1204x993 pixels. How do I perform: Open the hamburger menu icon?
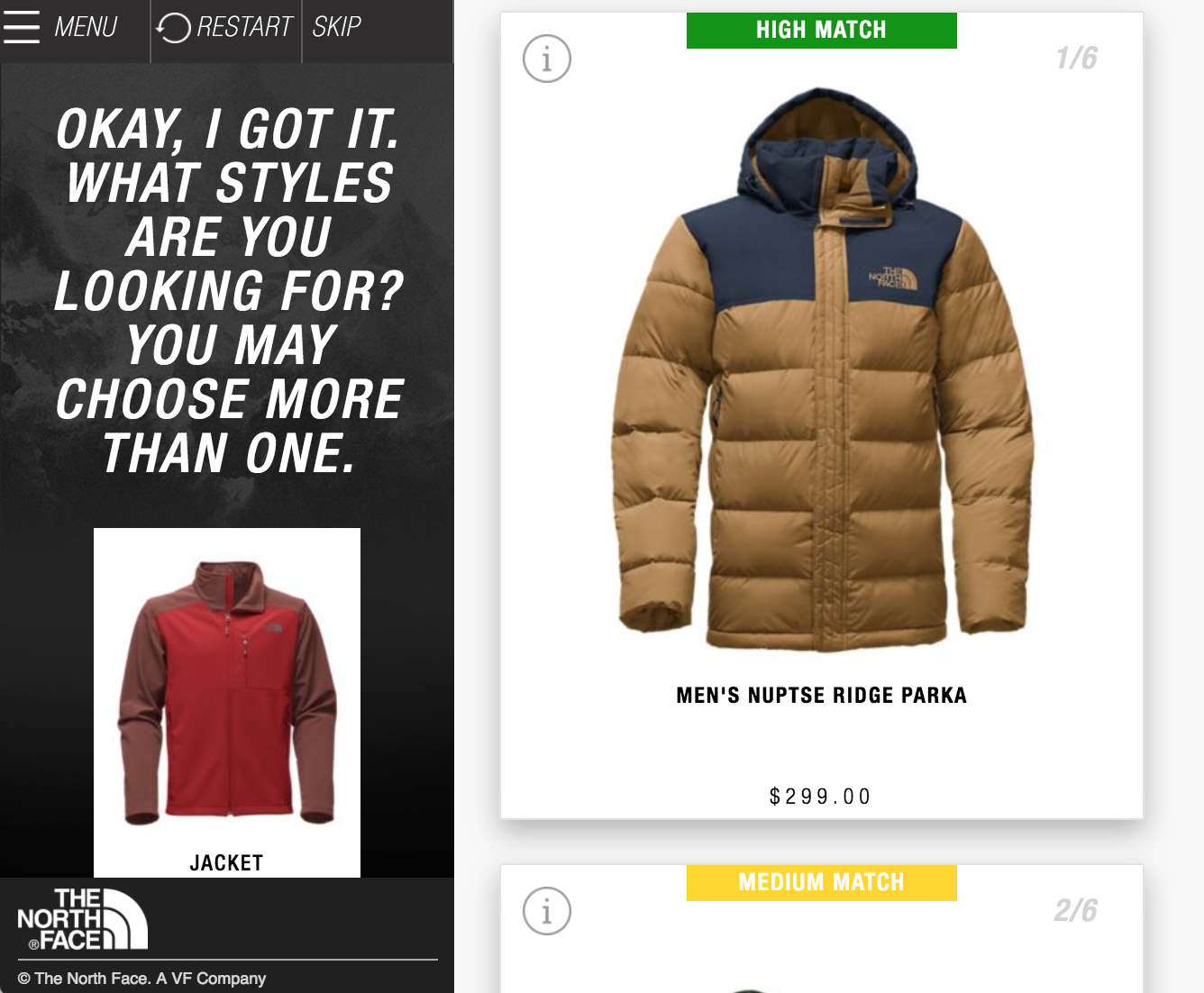point(22,27)
